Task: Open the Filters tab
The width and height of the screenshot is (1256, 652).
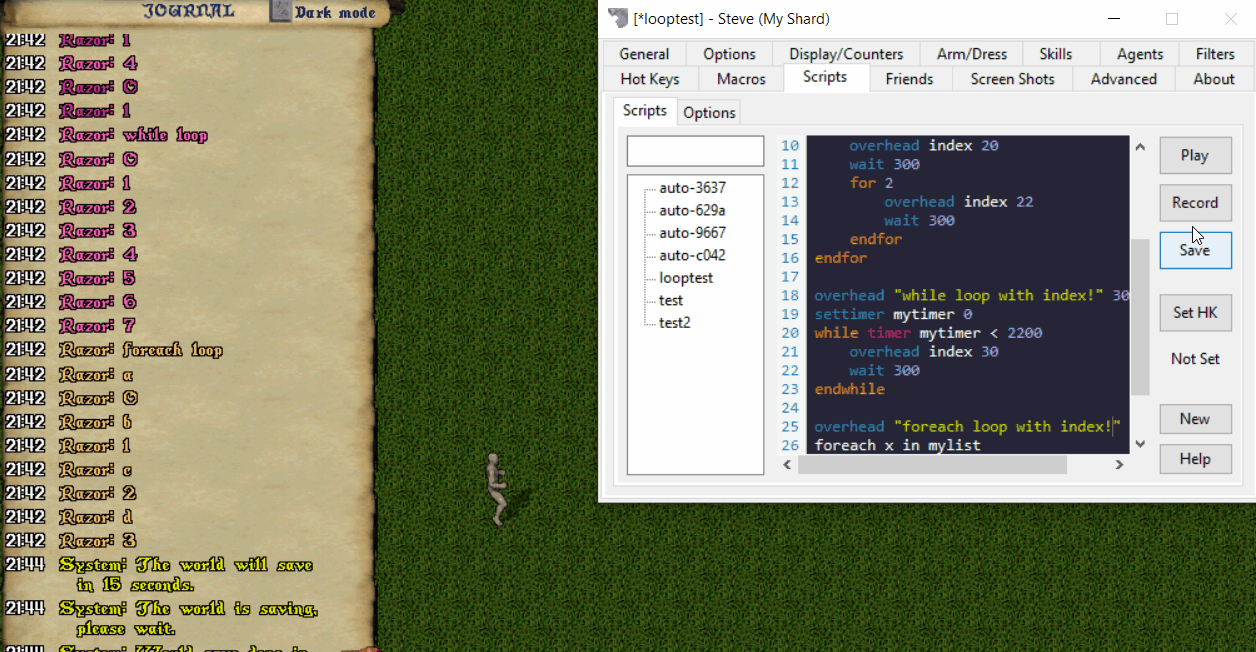Action: (x=1215, y=54)
